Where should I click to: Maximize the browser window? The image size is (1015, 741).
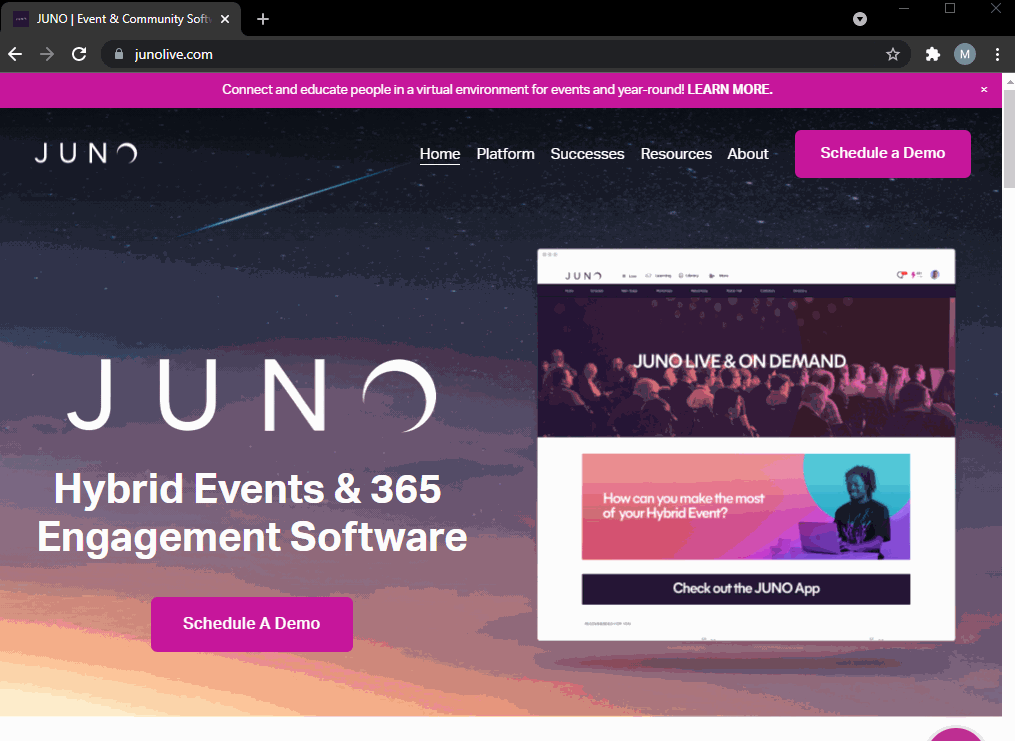pos(950,8)
